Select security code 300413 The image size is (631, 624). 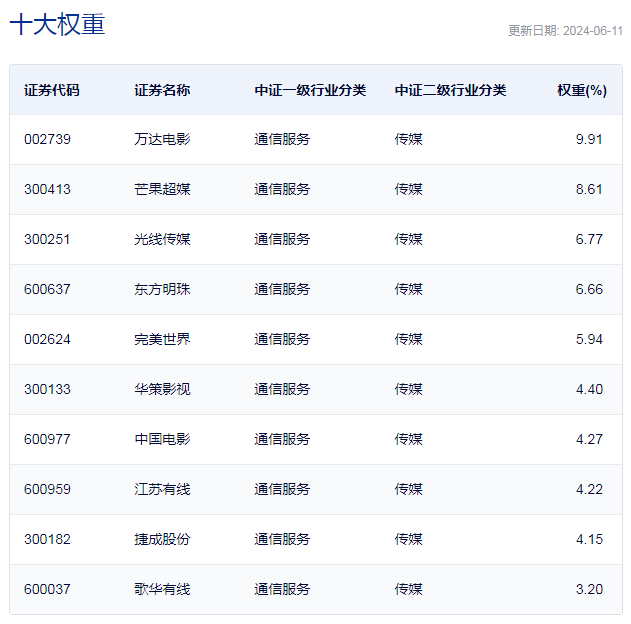[47, 189]
